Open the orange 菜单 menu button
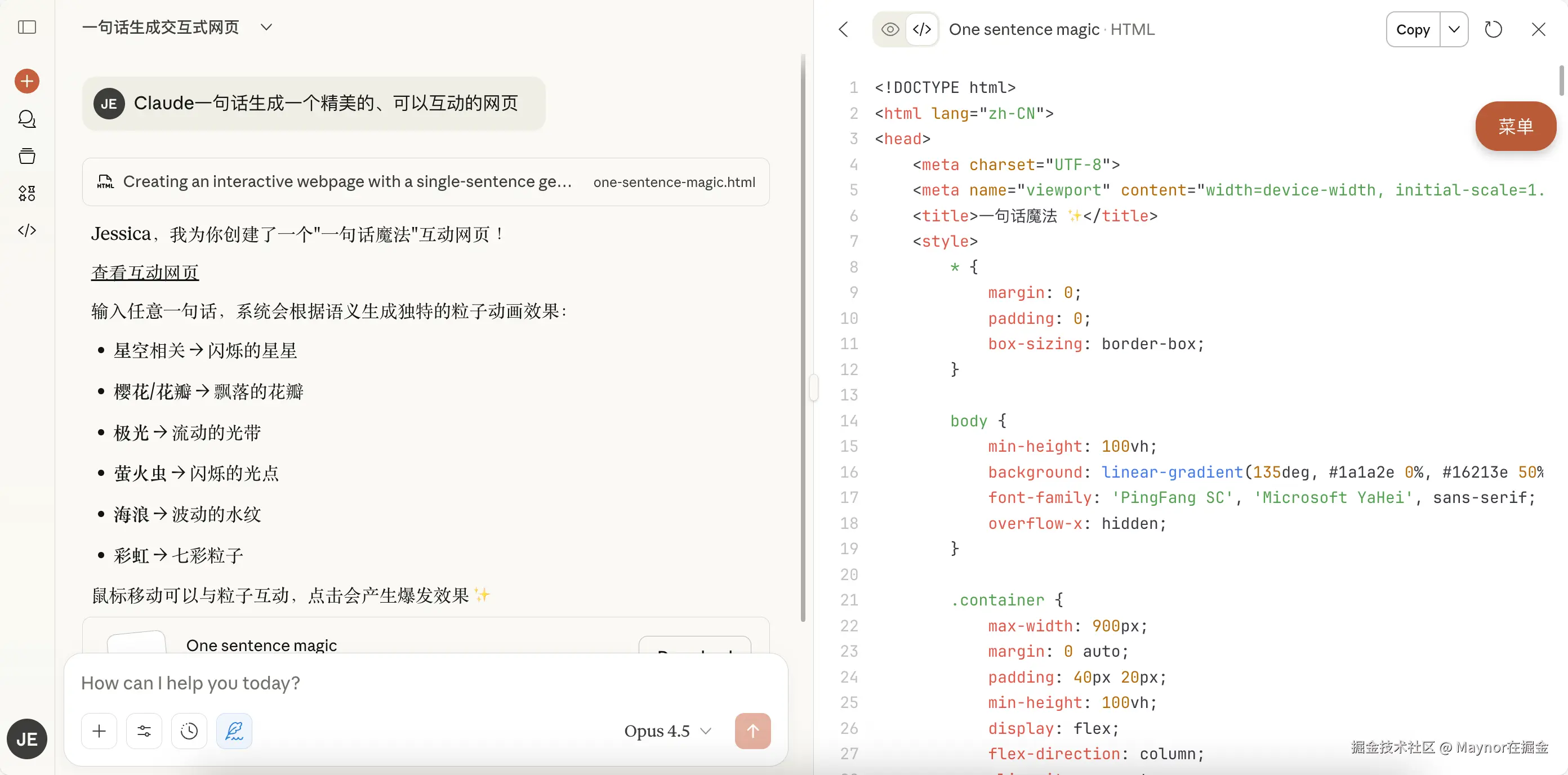Screen dimensions: 1568x775 click(1515, 126)
